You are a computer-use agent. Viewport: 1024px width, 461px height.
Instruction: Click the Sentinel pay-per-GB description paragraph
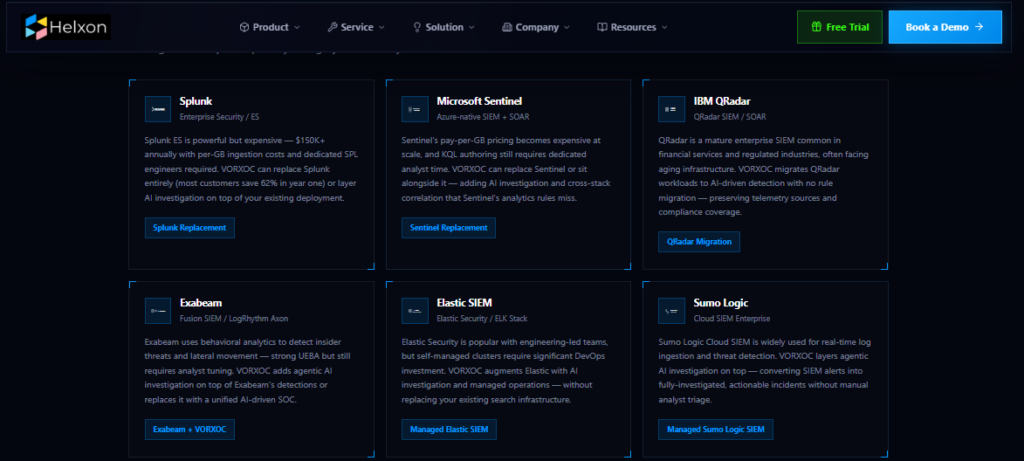click(x=507, y=169)
